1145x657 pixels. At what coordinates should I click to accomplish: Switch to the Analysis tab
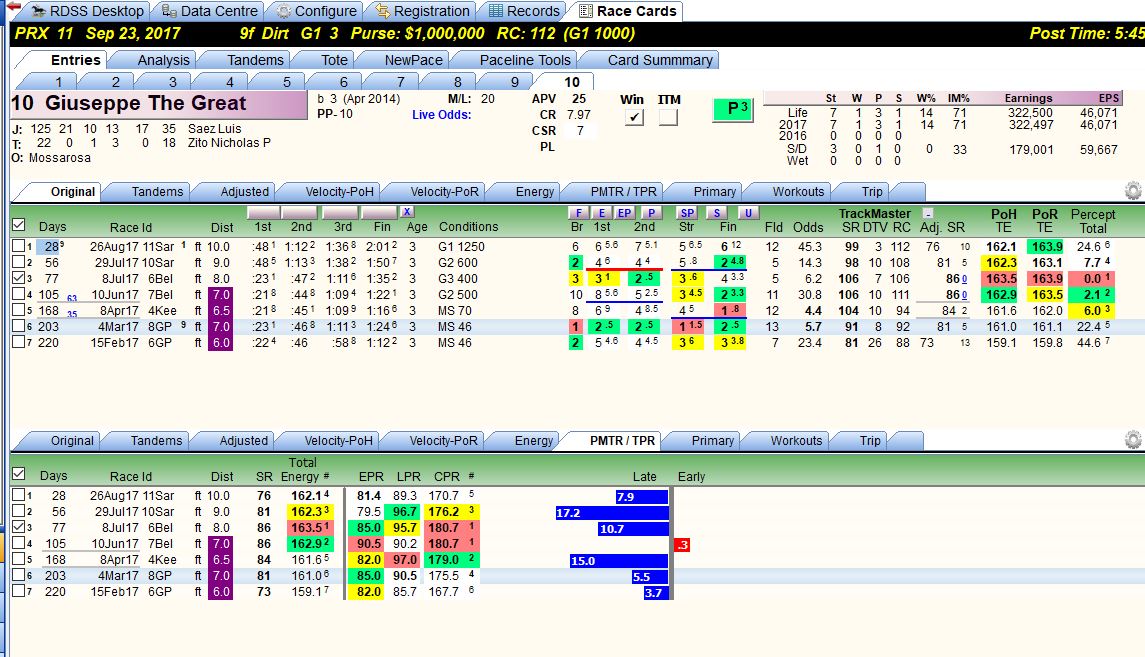pyautogui.click(x=163, y=60)
